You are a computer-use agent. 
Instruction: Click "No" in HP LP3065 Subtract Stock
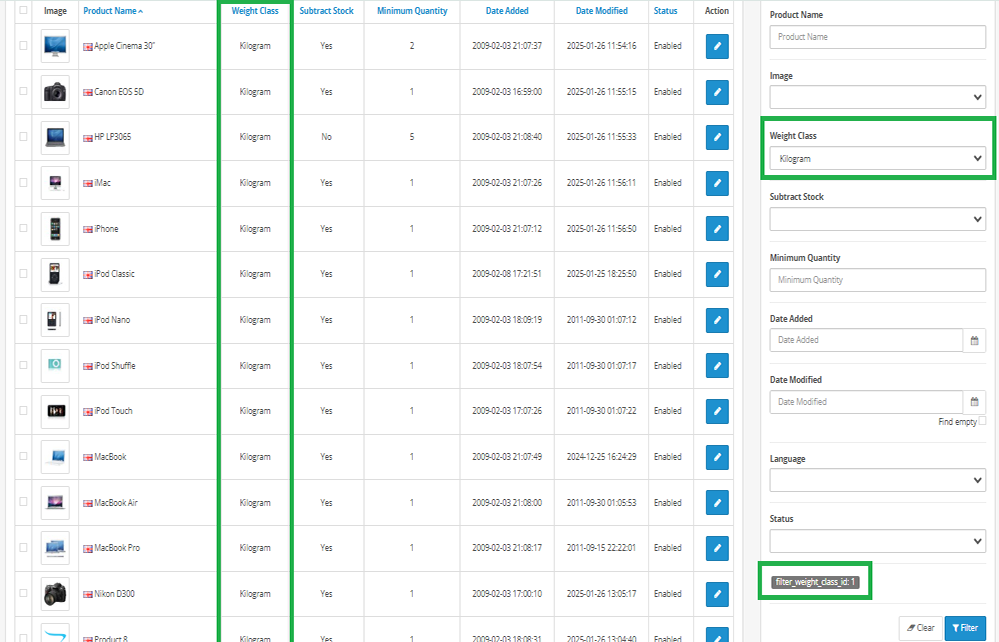326,137
